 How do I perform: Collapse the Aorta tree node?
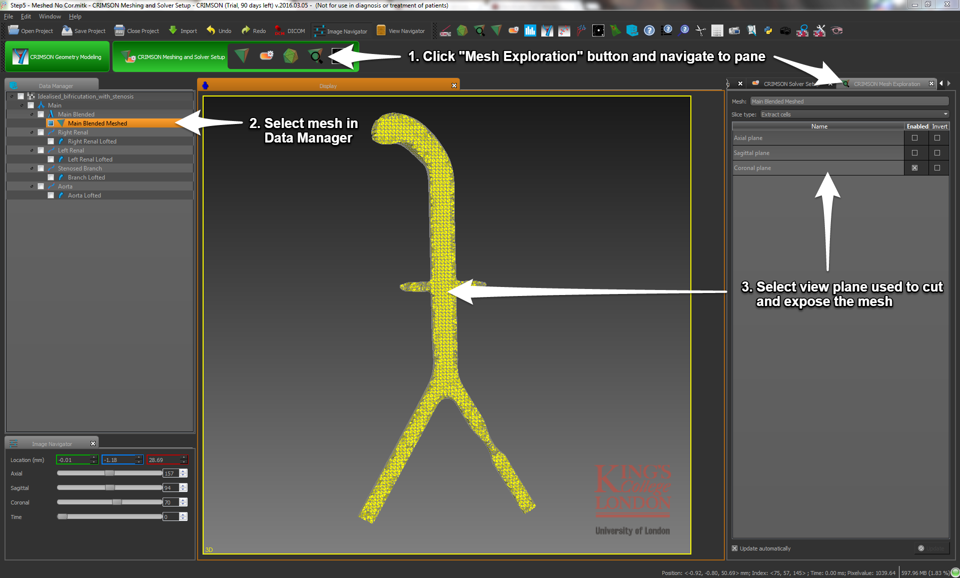tap(31, 187)
